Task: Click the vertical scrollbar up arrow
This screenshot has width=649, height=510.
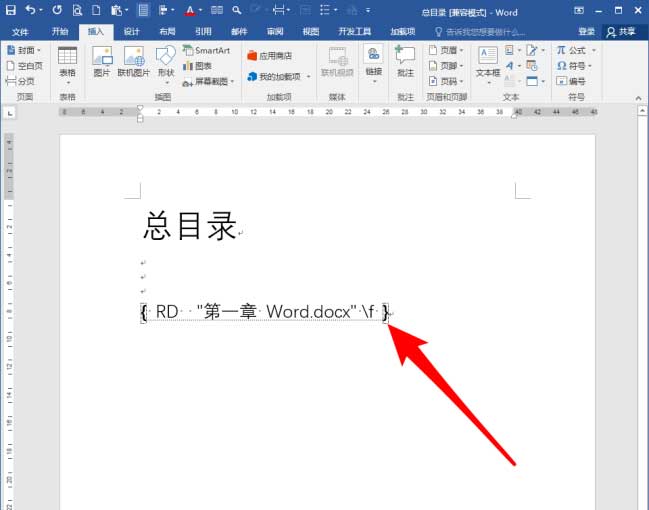Action: (642, 111)
